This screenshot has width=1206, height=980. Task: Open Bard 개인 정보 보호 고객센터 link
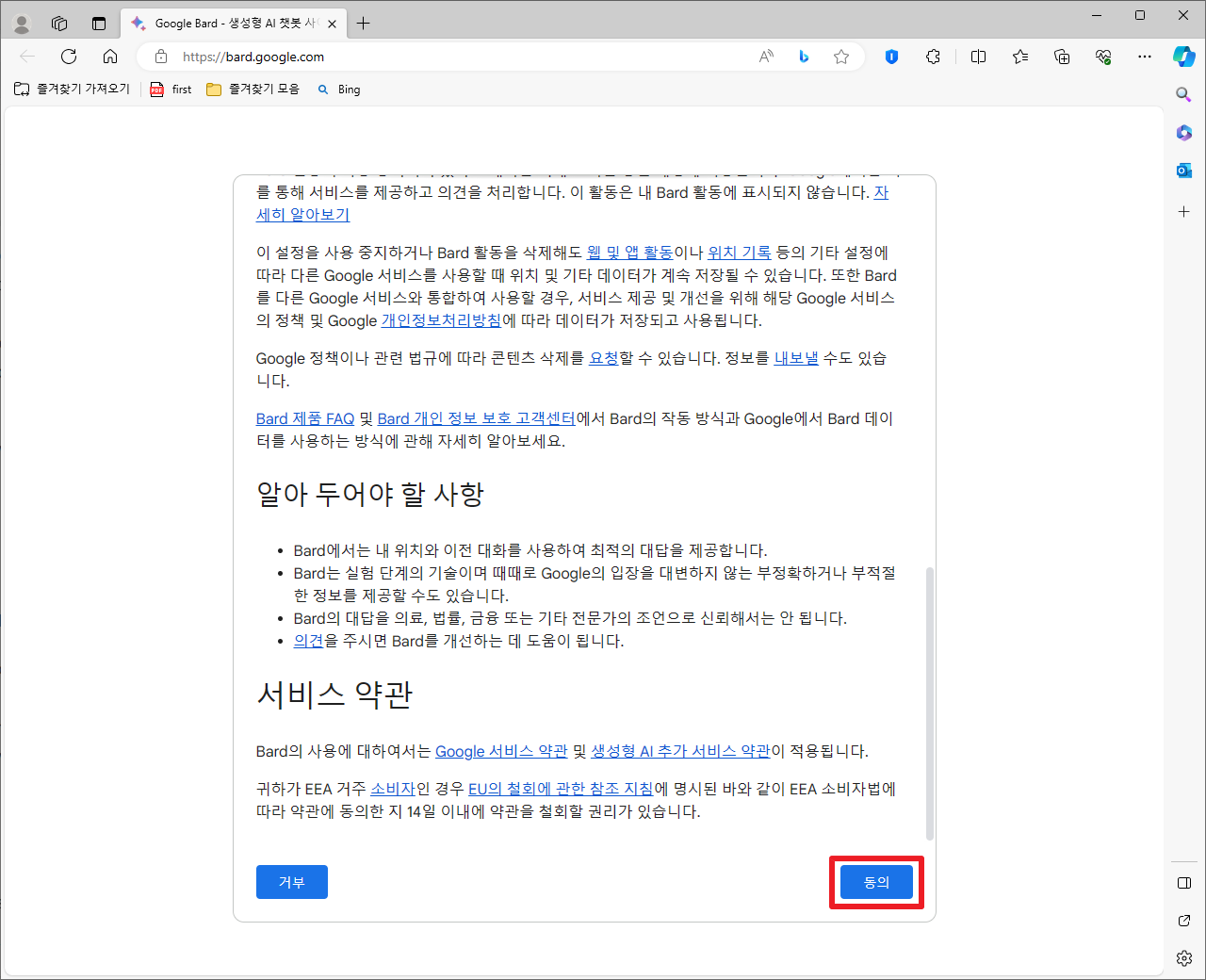pos(476,418)
